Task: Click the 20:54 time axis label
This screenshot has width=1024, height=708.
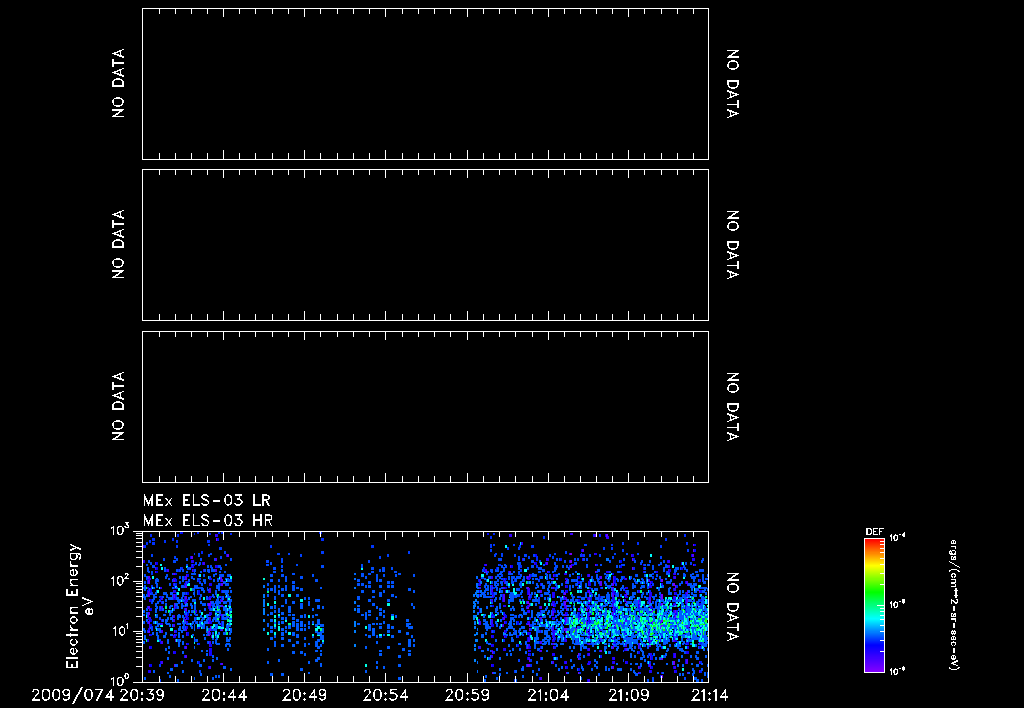Action: click(386, 696)
